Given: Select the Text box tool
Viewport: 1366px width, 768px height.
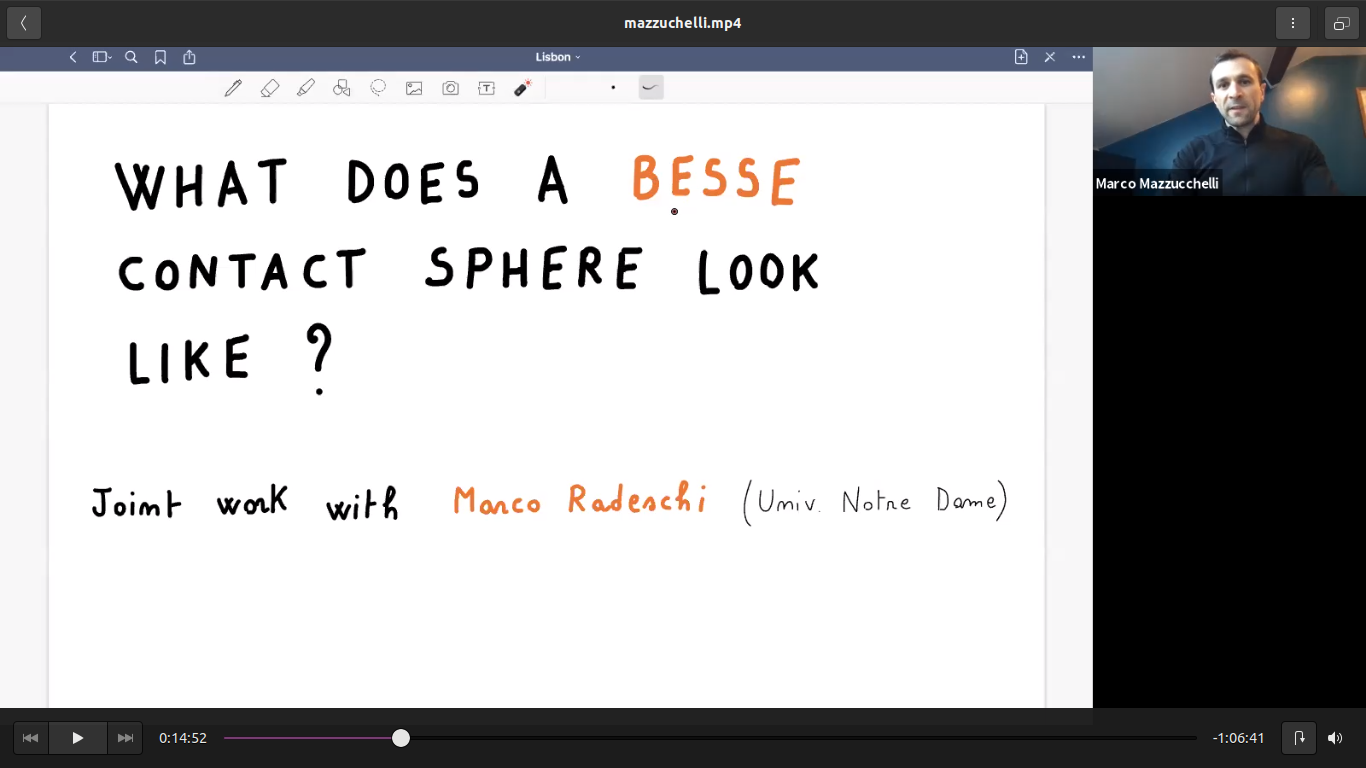Looking at the screenshot, I should pyautogui.click(x=486, y=88).
